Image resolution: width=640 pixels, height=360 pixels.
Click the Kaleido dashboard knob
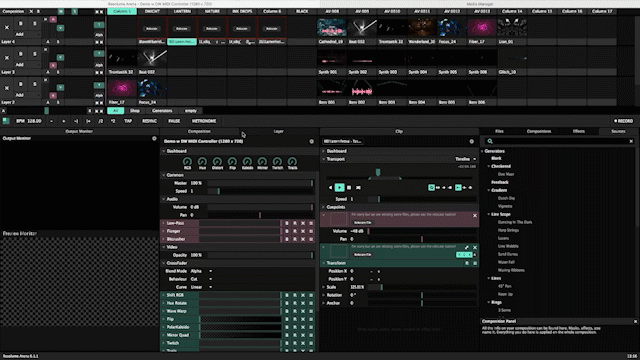pos(247,162)
